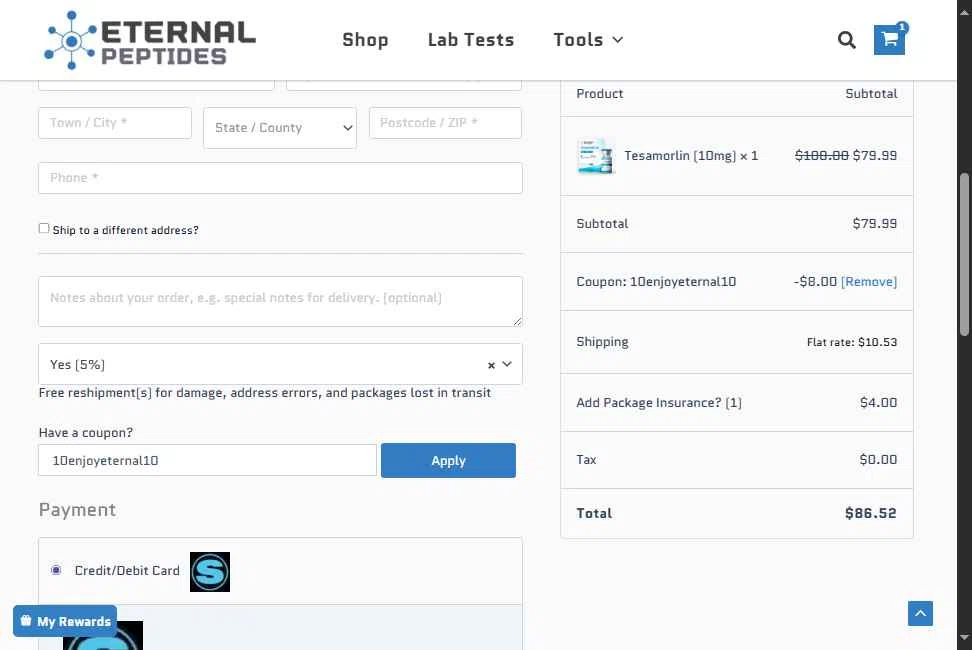Screen dimensions: 972x650
Task: Click the Tesamorlin (10mg) × 1 product name
Action: pyautogui.click(x=691, y=156)
